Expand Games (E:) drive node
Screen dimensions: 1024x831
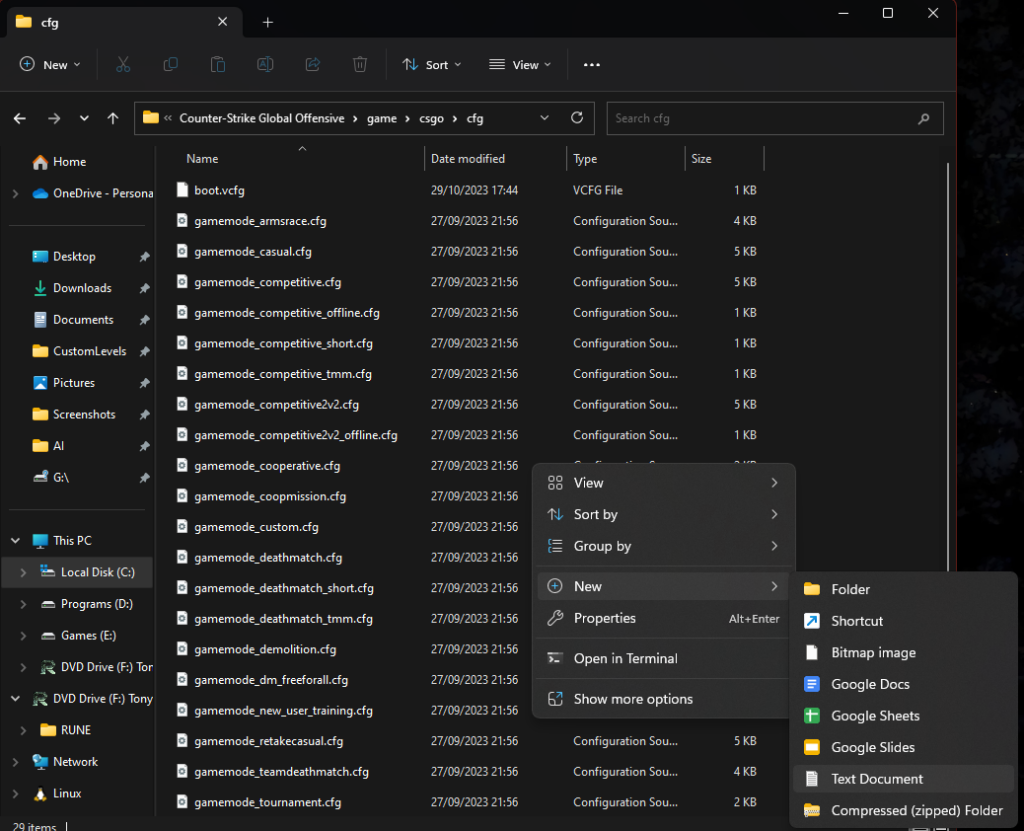click(24, 636)
